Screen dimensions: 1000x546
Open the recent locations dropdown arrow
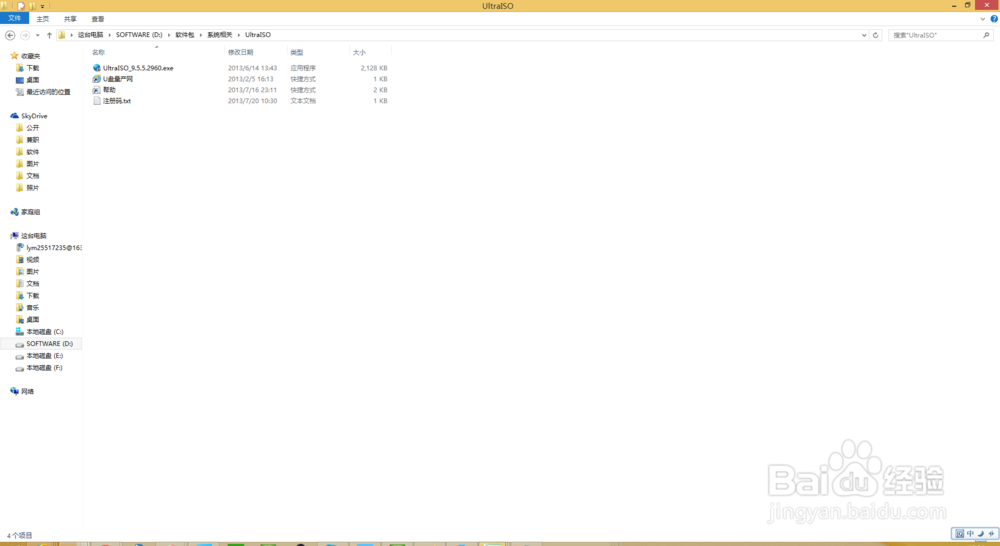(38, 35)
